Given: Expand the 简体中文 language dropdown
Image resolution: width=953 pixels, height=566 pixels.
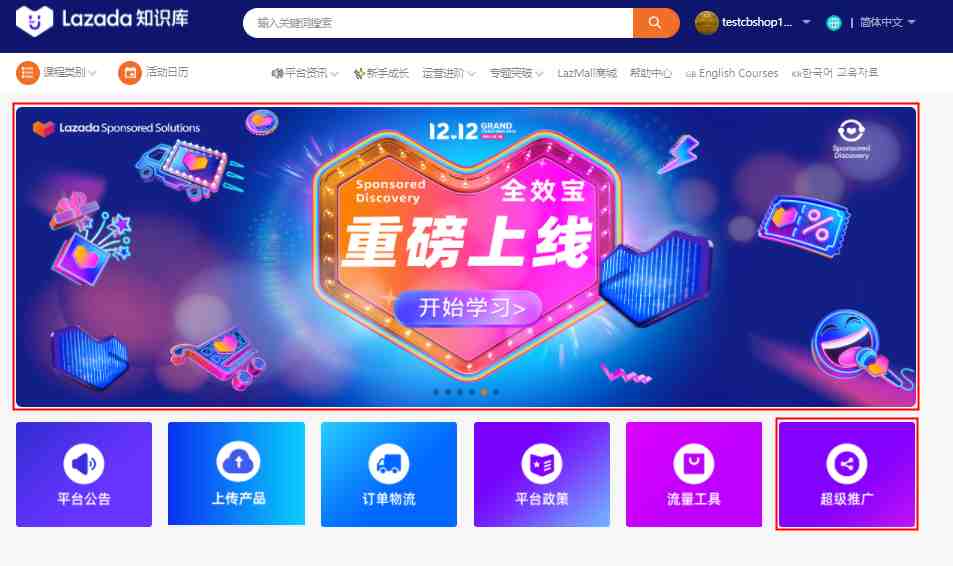Looking at the screenshot, I should pos(887,22).
